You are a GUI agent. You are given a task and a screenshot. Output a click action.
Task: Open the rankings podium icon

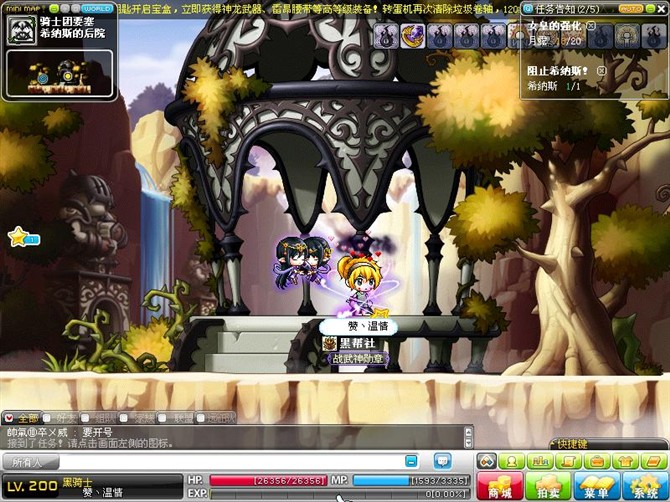coord(540,461)
